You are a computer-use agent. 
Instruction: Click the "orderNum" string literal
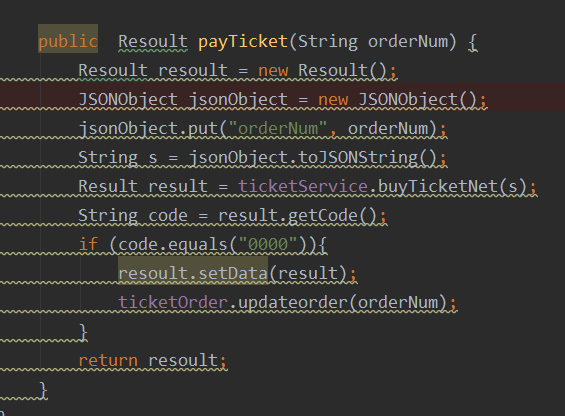(x=278, y=128)
